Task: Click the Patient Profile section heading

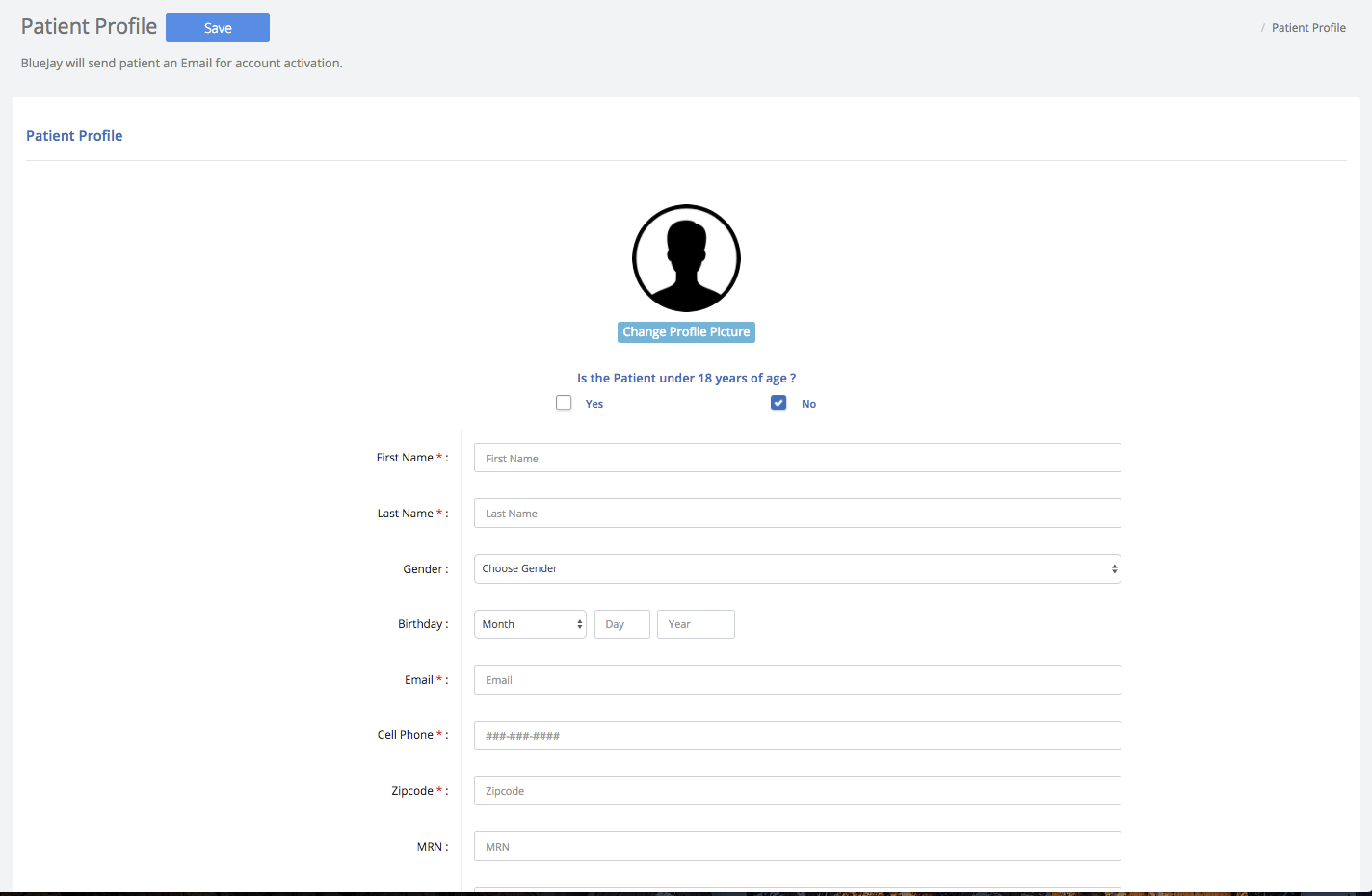Action: coord(74,136)
